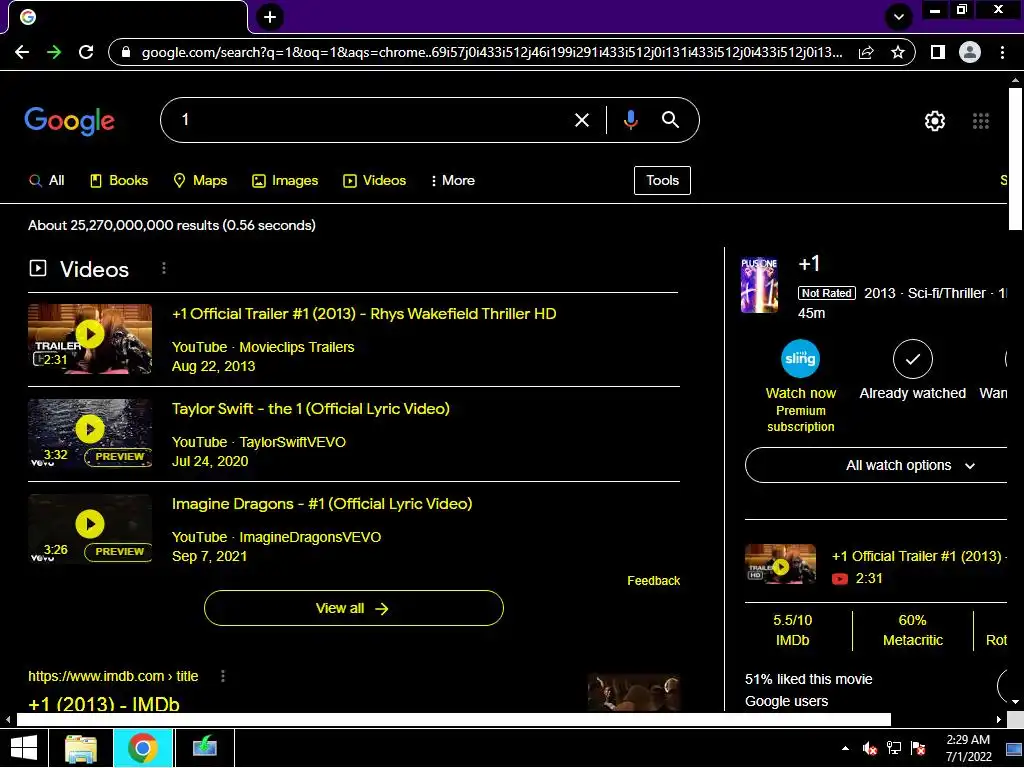The width and height of the screenshot is (1024, 768).
Task: Click the muted volume tray icon
Action: (x=869, y=748)
